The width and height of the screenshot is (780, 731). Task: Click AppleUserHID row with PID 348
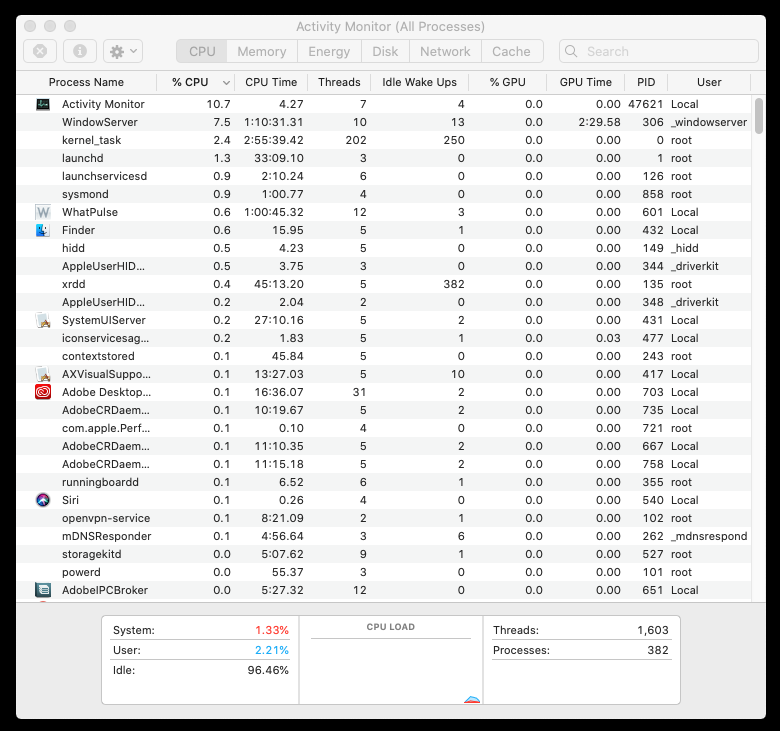pos(384,302)
